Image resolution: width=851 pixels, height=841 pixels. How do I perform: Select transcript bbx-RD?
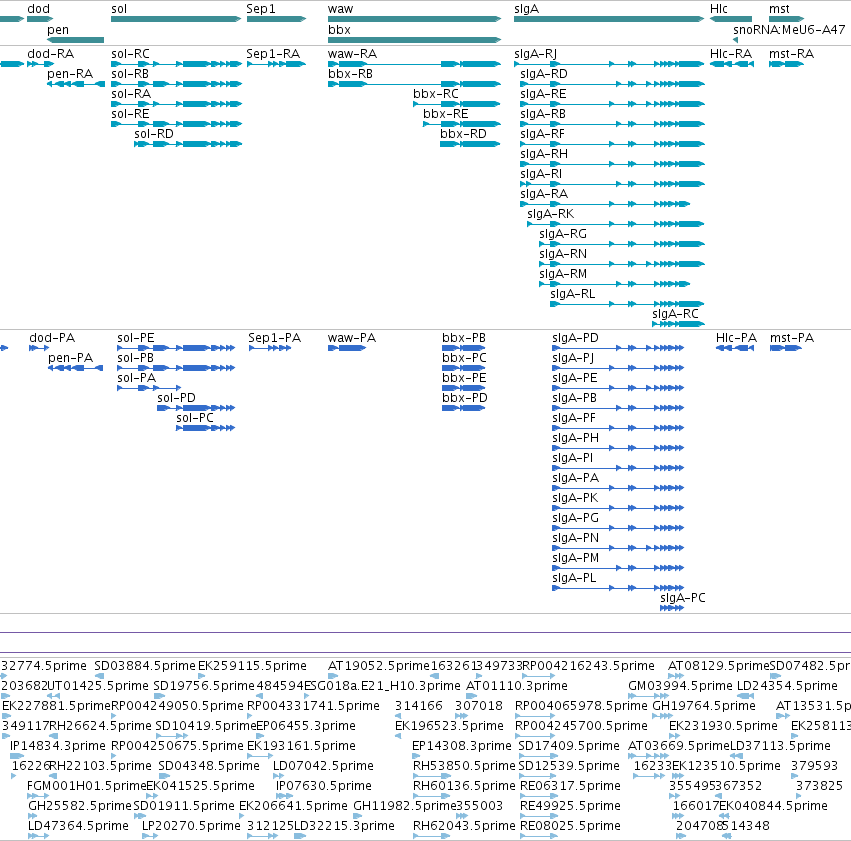(x=463, y=133)
